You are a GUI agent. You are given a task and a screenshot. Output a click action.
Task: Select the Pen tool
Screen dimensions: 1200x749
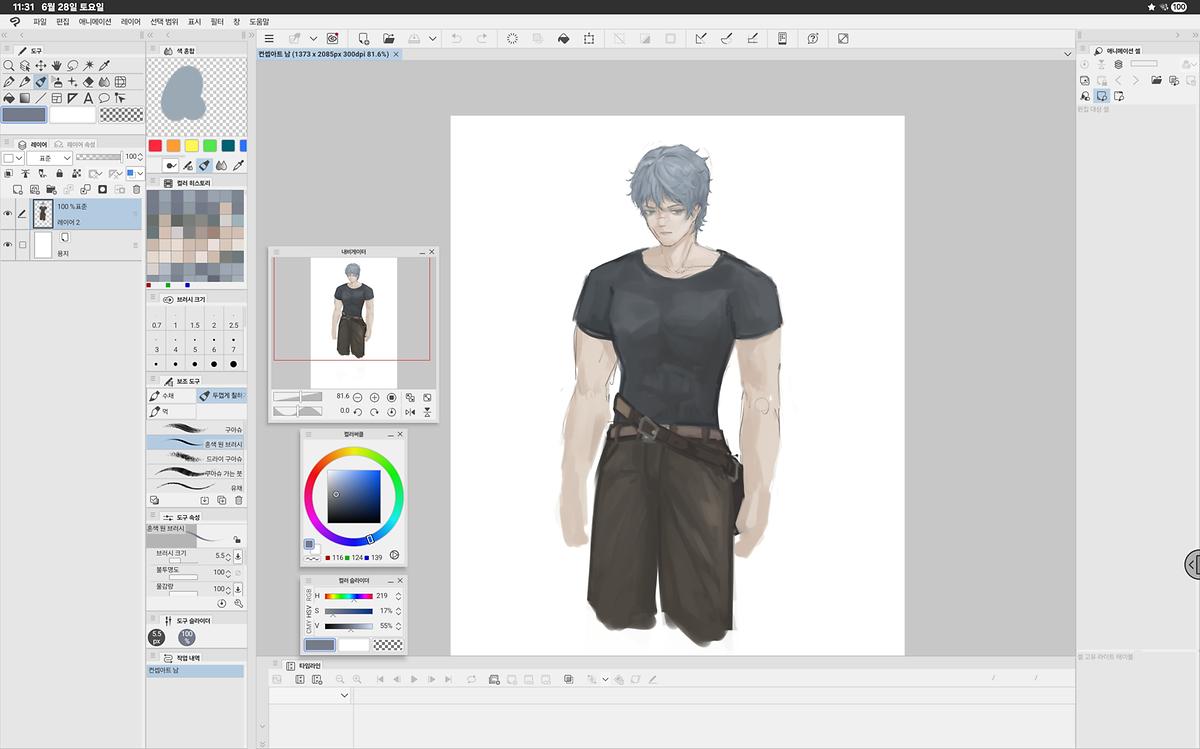pyautogui.click(x=9, y=82)
